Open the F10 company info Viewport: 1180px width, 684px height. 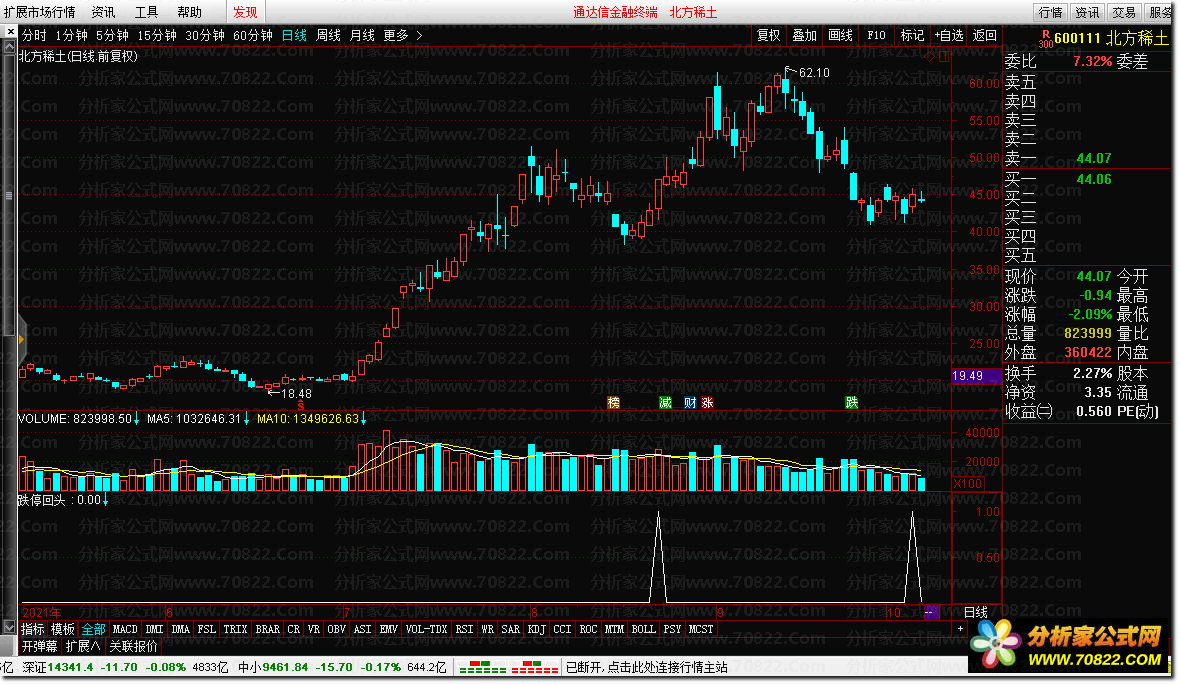pyautogui.click(x=876, y=35)
